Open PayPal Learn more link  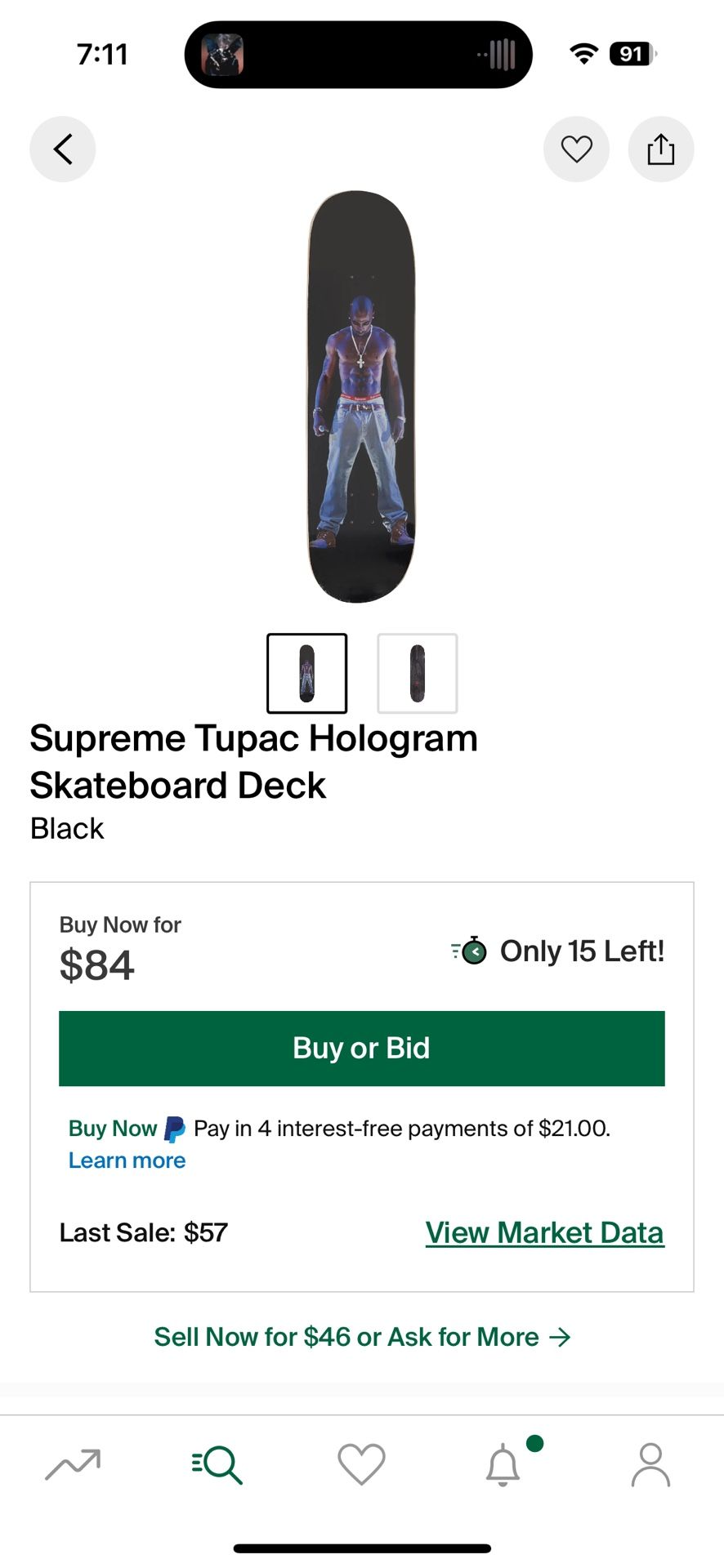[x=127, y=1160]
